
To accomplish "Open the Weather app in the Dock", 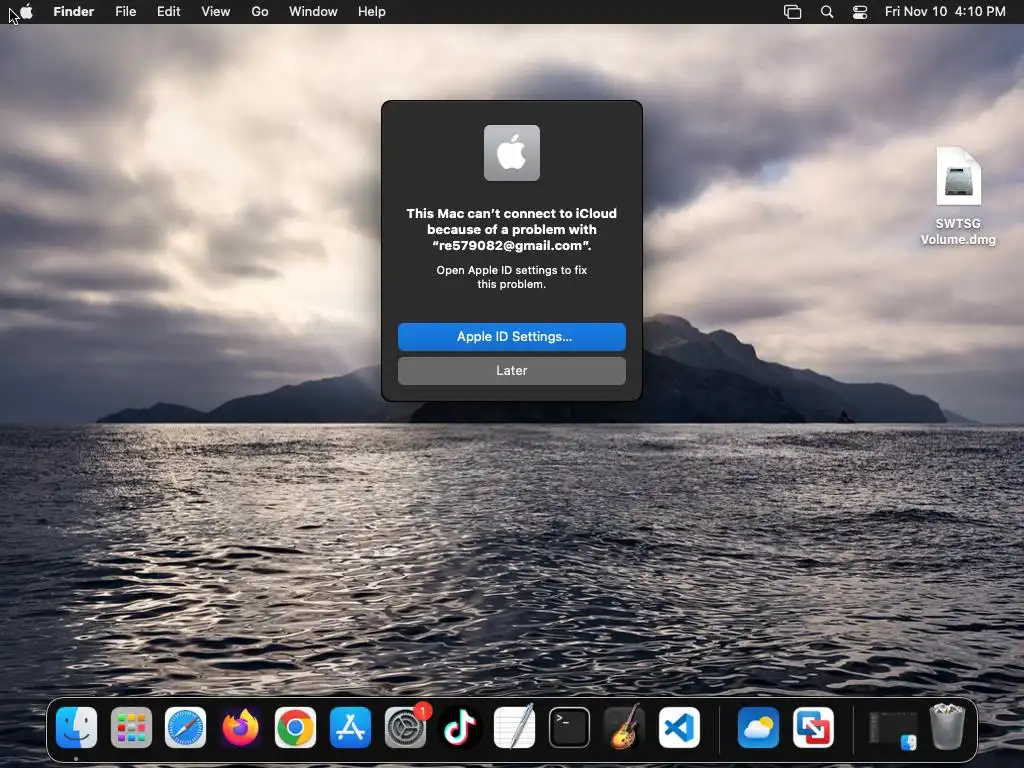I will (x=758, y=727).
